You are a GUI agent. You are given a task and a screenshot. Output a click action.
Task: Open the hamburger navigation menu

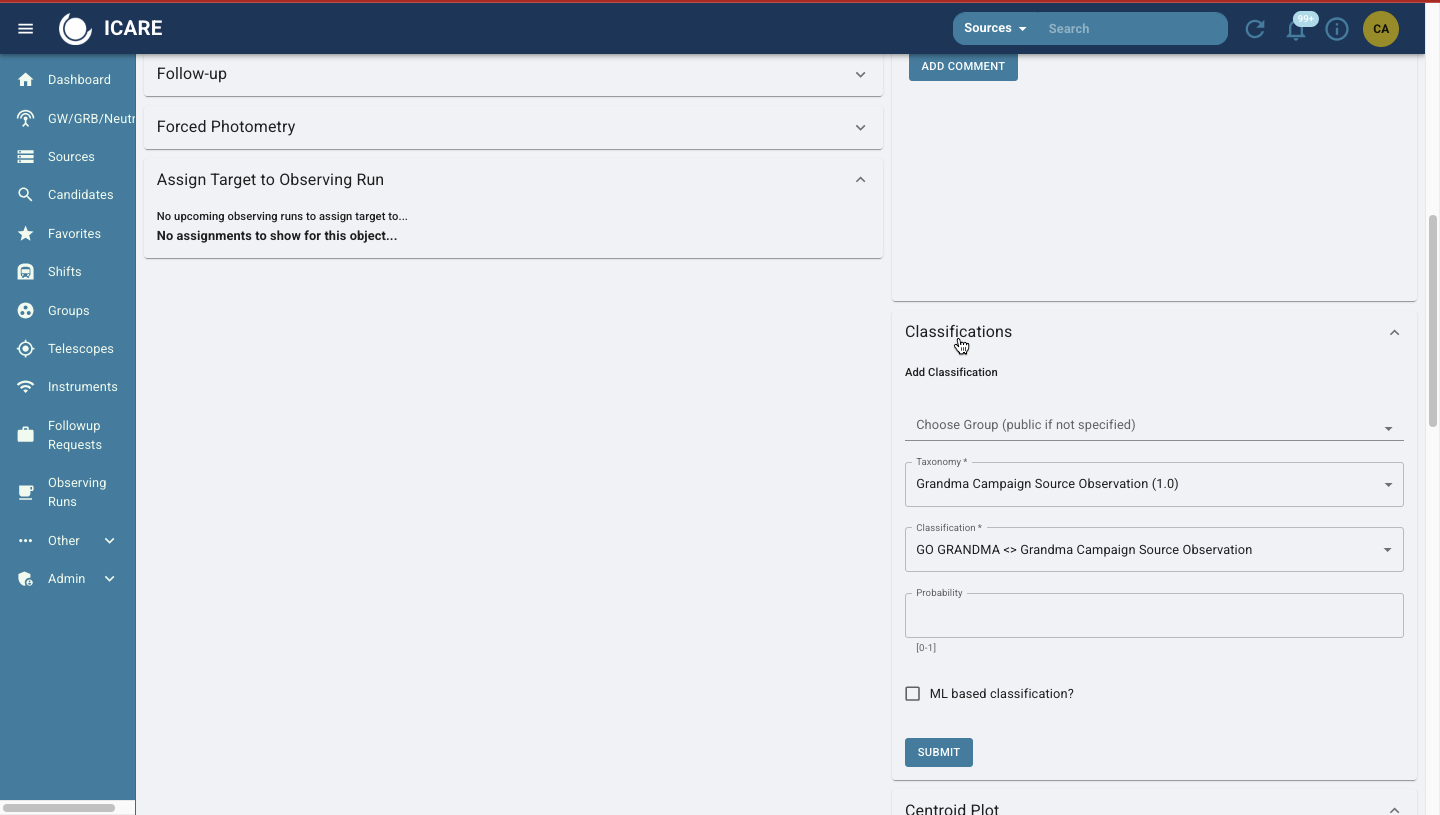tap(26, 29)
